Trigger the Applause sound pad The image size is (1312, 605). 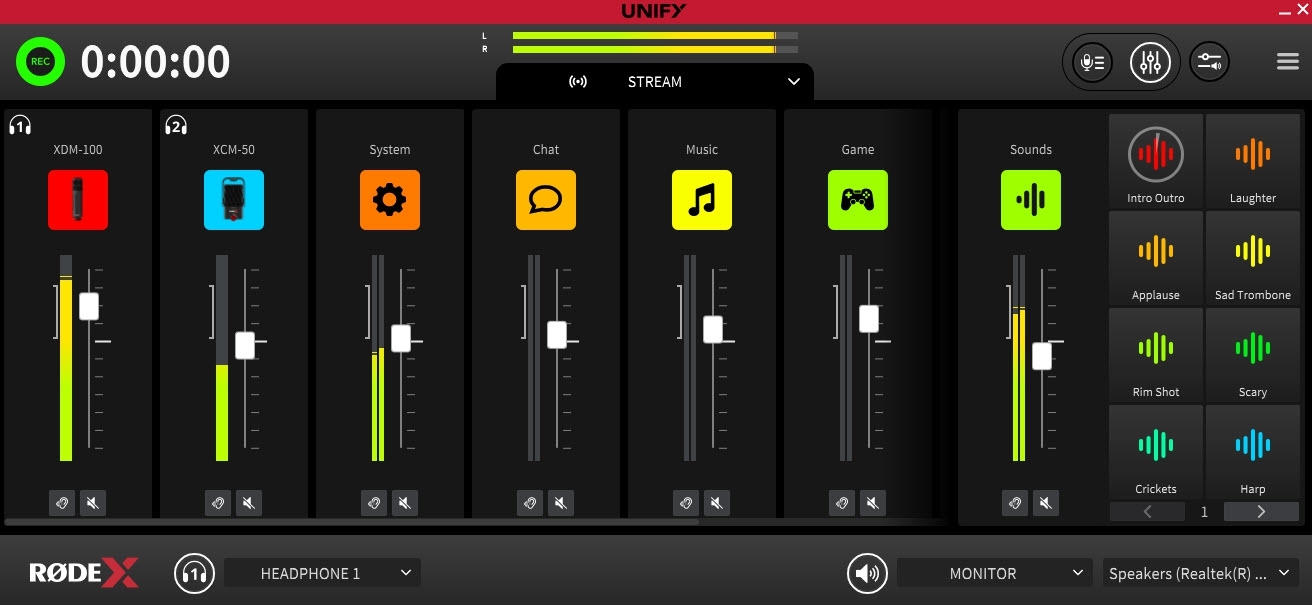click(x=1156, y=257)
